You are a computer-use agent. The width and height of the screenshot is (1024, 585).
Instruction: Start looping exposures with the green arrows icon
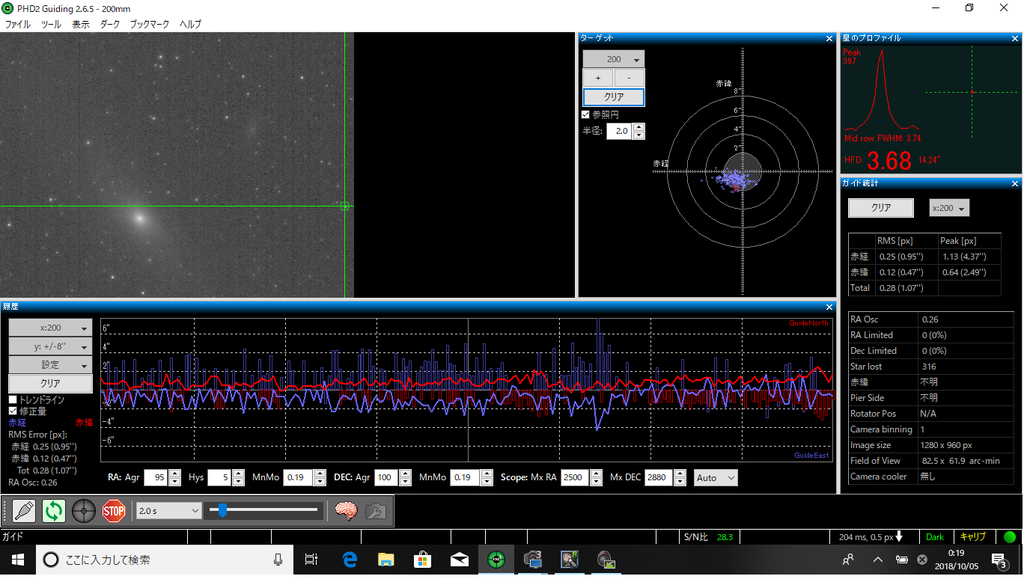54,511
